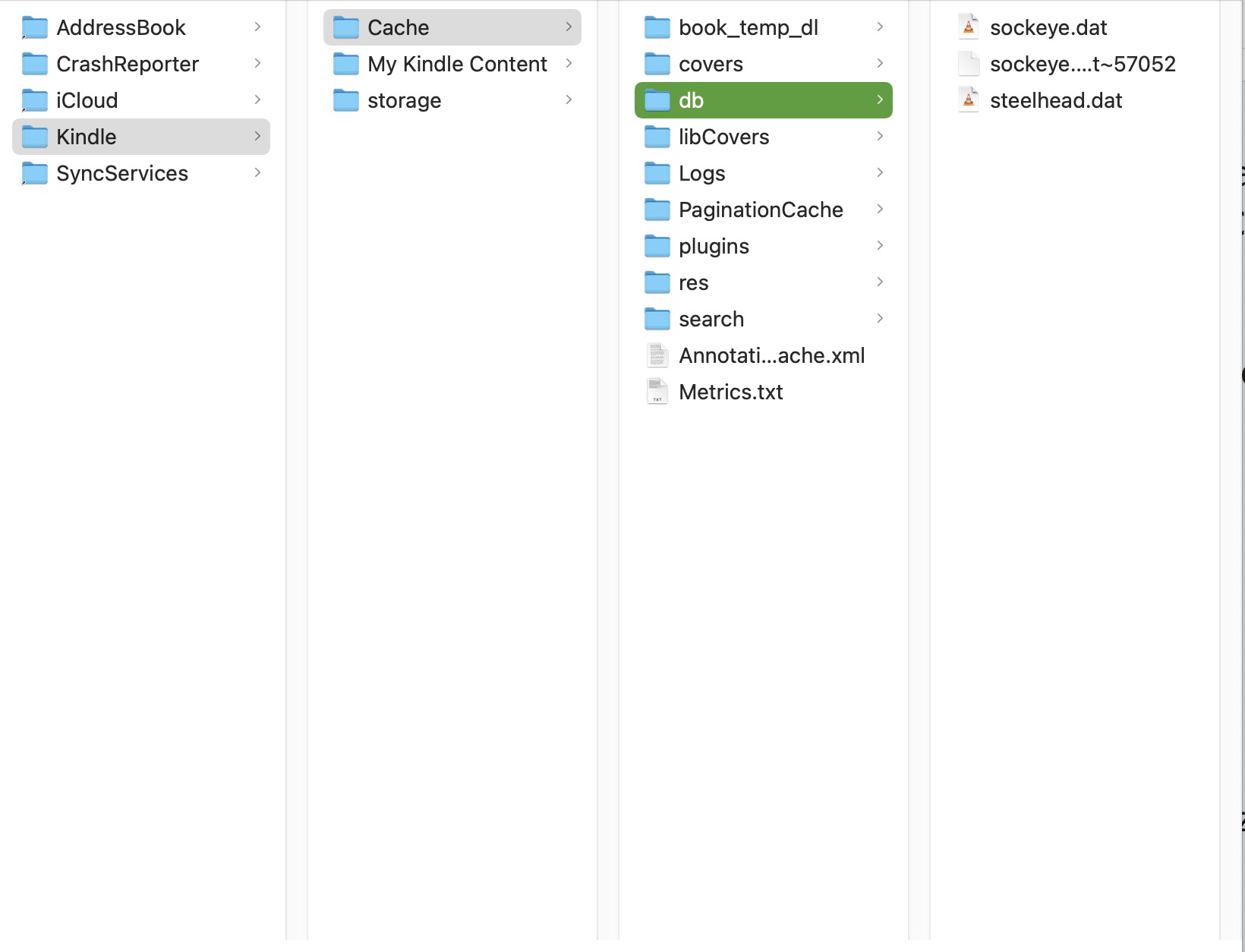
Task: Click the My Kindle Content folder icon
Action: coord(346,65)
